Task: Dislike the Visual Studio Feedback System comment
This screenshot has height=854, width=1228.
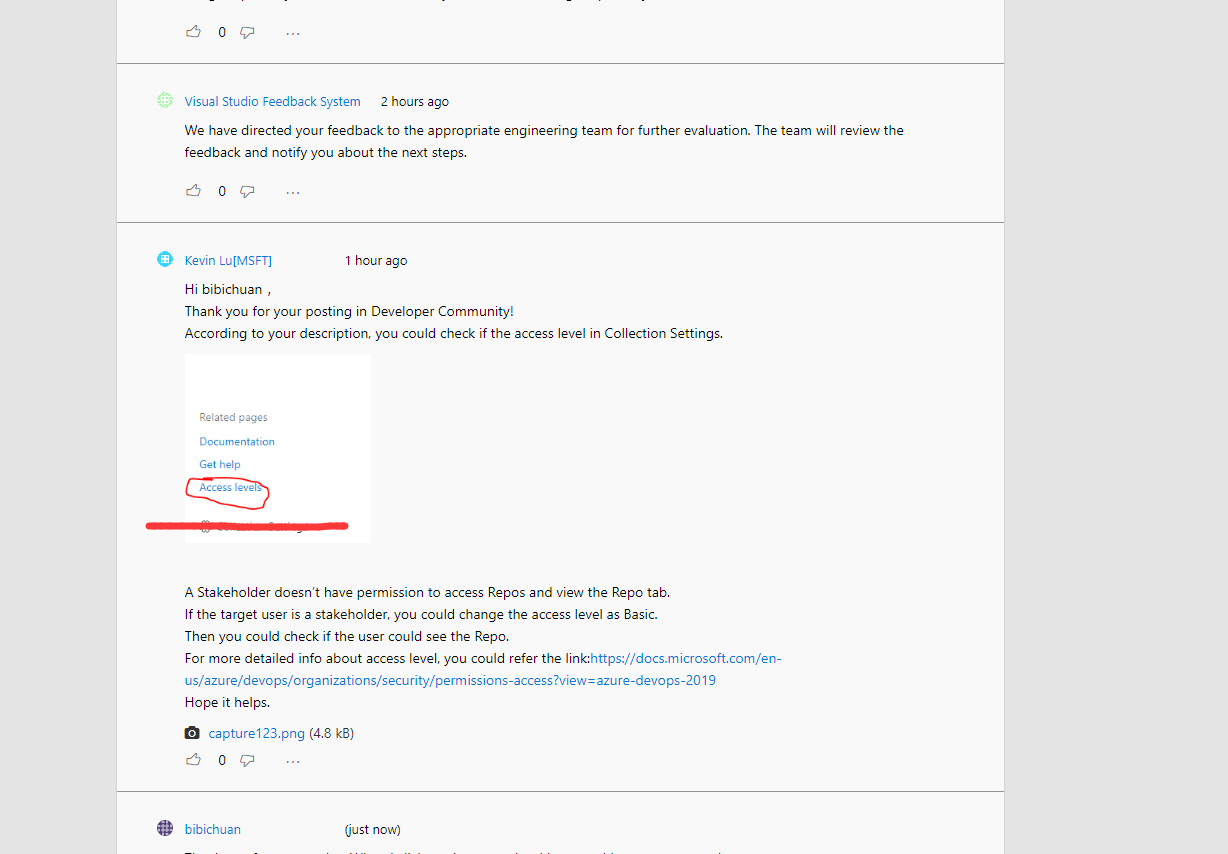Action: coord(247,191)
